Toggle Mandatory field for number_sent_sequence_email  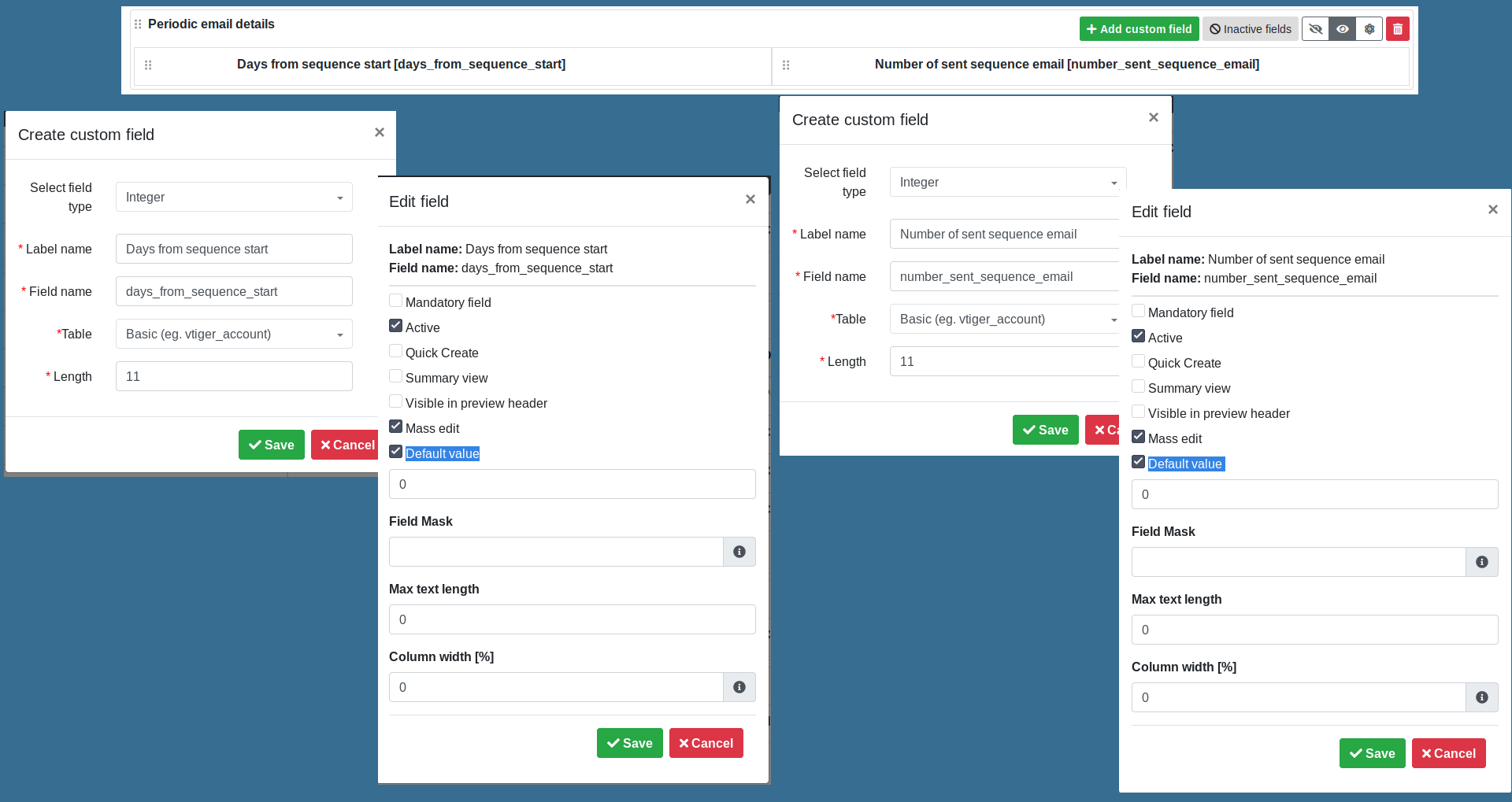pyautogui.click(x=1139, y=311)
